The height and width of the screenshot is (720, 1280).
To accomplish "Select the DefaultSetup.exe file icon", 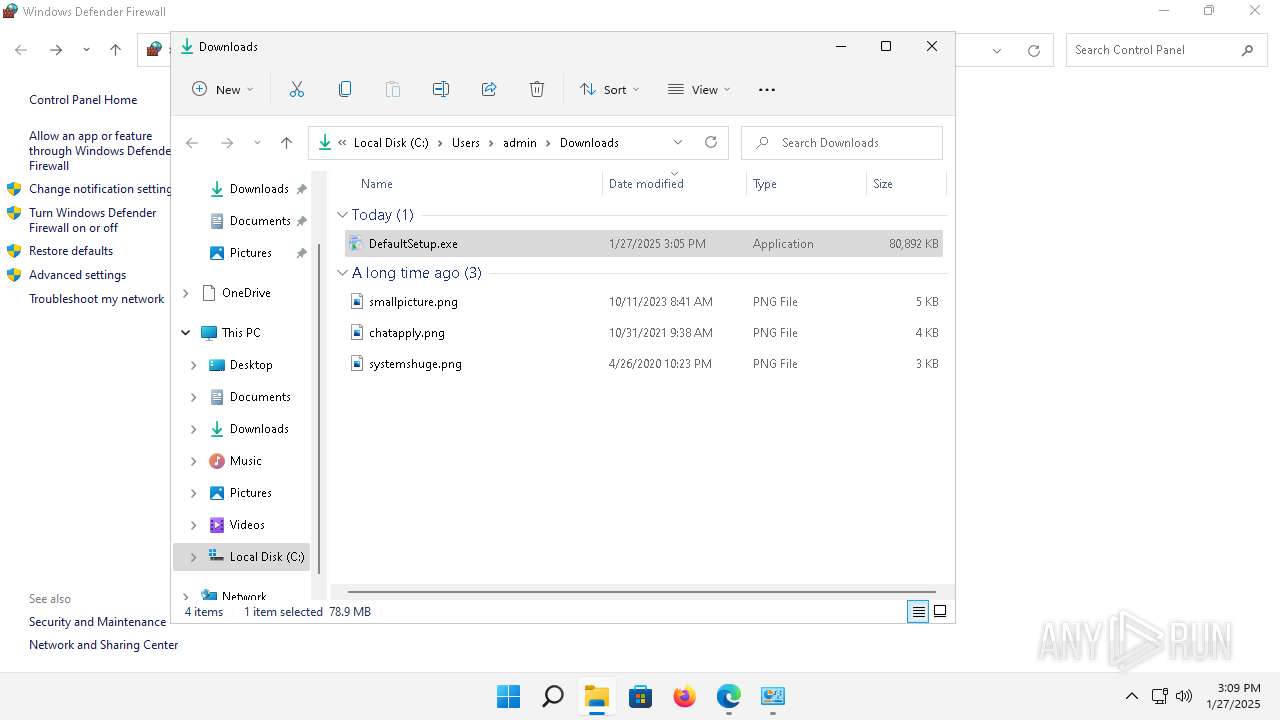I will [356, 243].
